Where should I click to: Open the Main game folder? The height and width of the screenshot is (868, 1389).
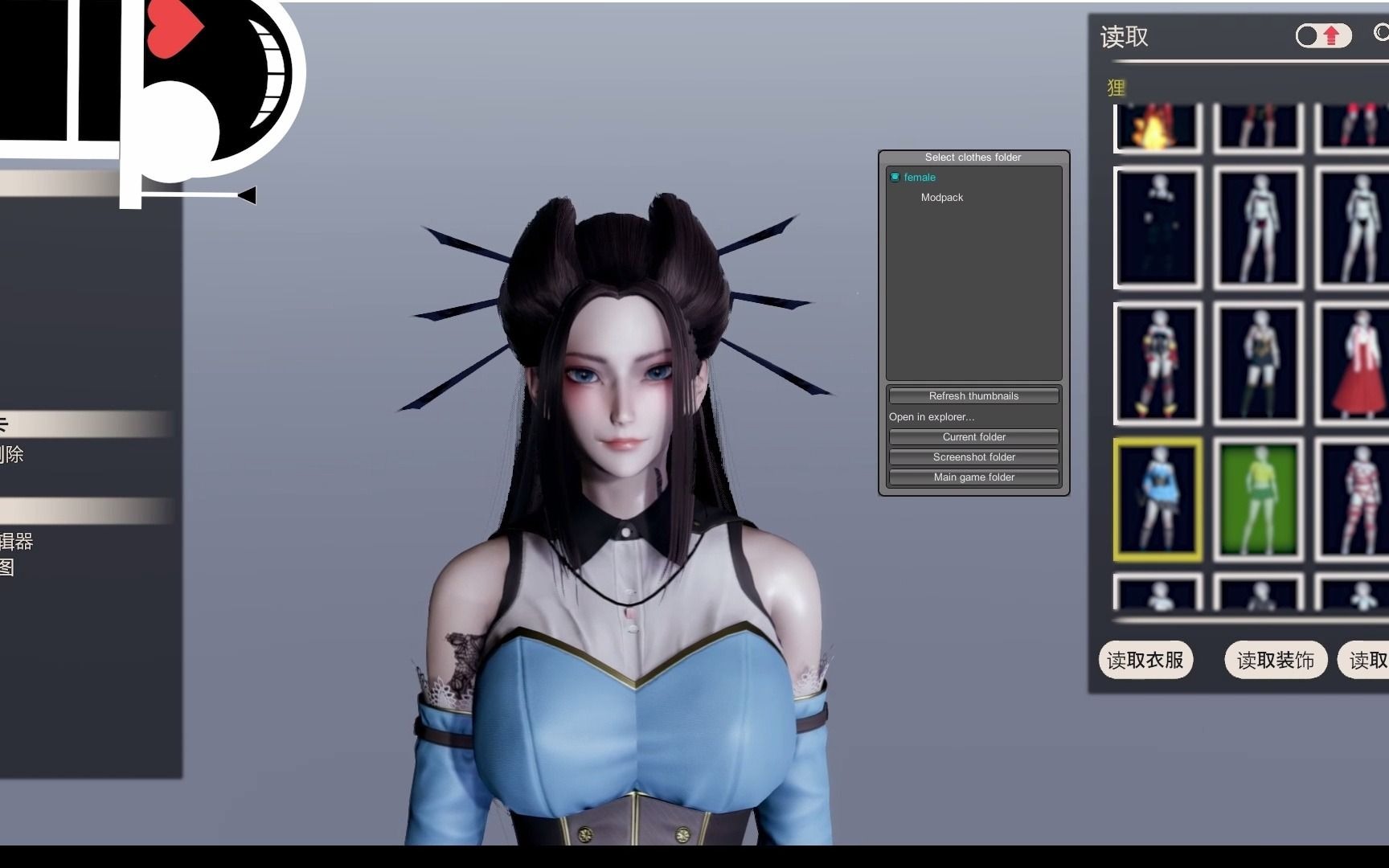pos(973,477)
